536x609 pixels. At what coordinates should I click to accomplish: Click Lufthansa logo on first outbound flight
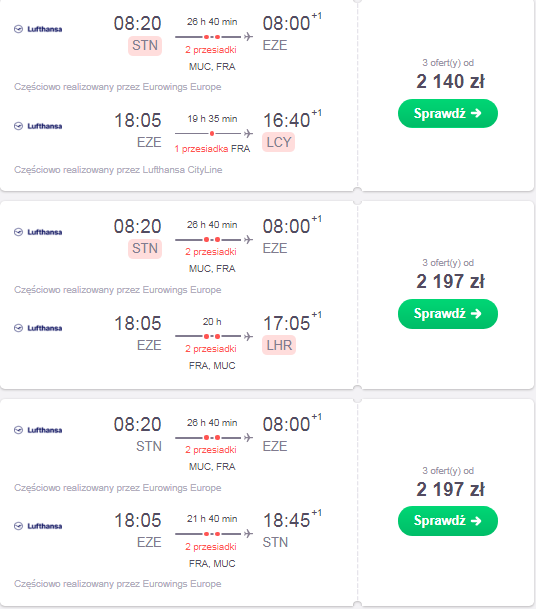click(x=38, y=29)
